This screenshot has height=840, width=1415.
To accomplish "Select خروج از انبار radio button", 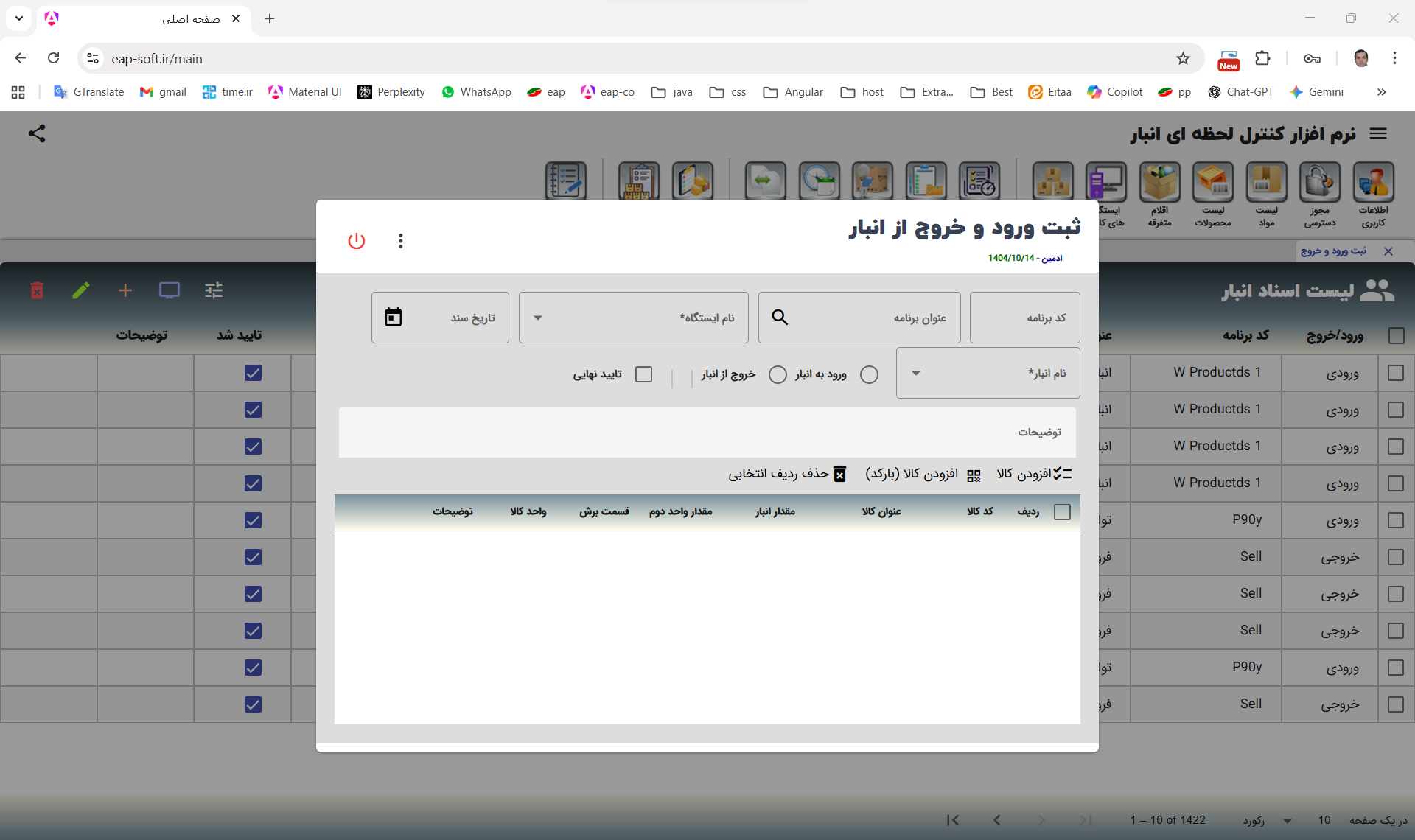I will 778,374.
